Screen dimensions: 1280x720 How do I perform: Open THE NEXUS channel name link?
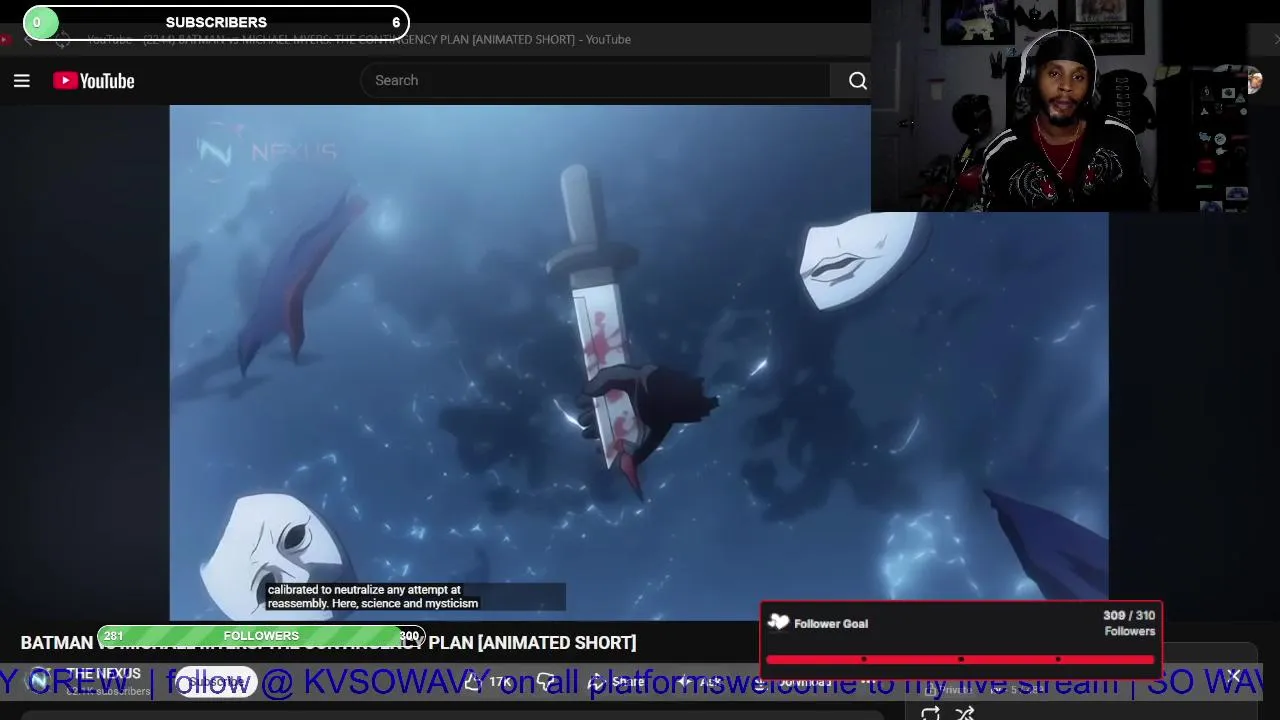tap(104, 673)
